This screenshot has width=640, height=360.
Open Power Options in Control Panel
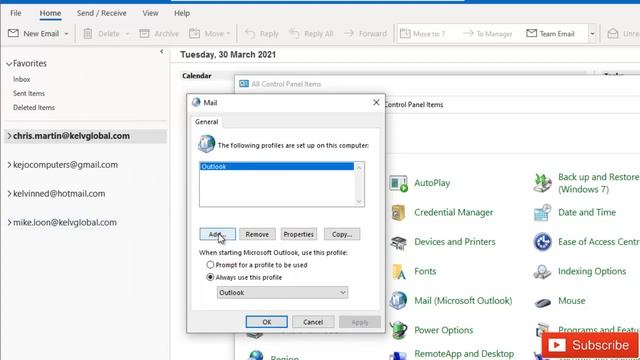(444, 330)
